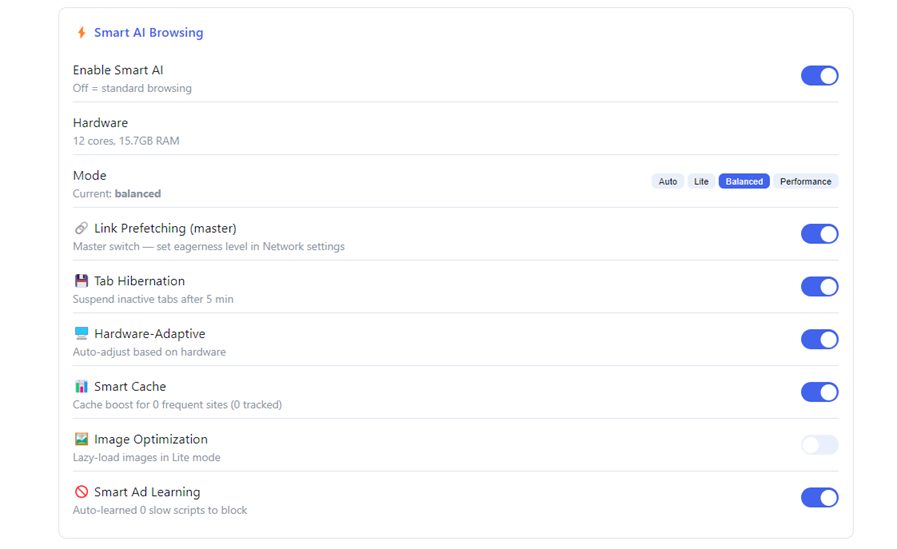
Task: Turn off Link Prefetching master switch
Action: click(819, 234)
